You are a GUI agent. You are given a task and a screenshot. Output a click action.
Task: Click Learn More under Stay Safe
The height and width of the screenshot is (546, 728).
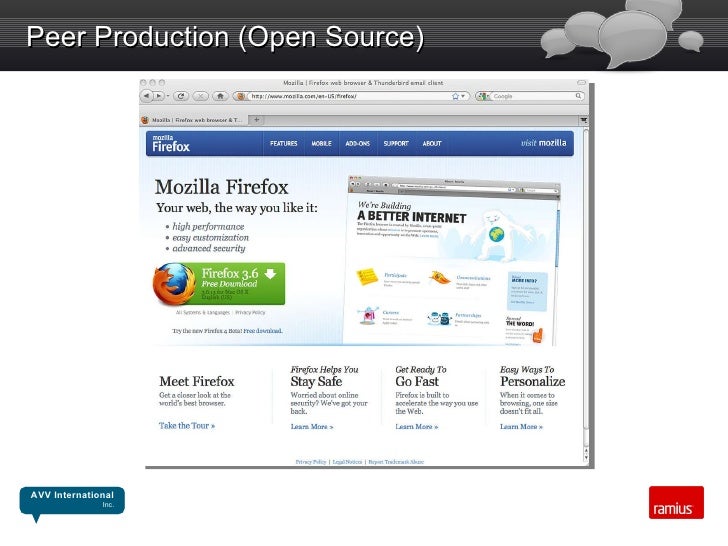click(x=312, y=427)
